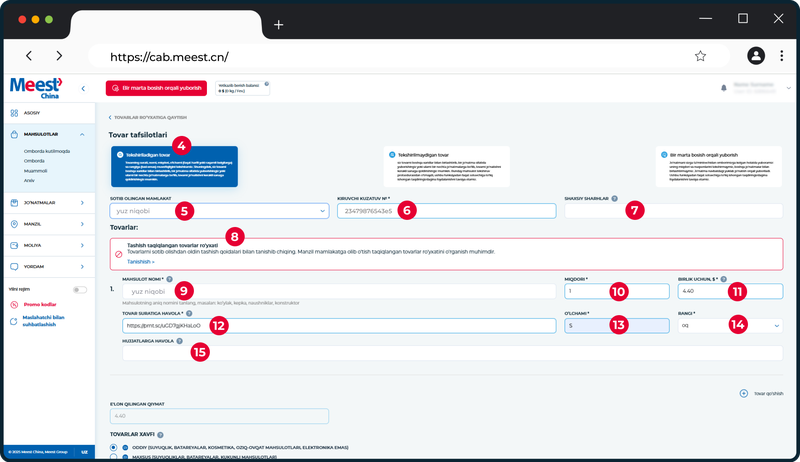Toggle the Yilni rejim switch
Viewport: 800px width, 462px height.
pyautogui.click(x=80, y=290)
